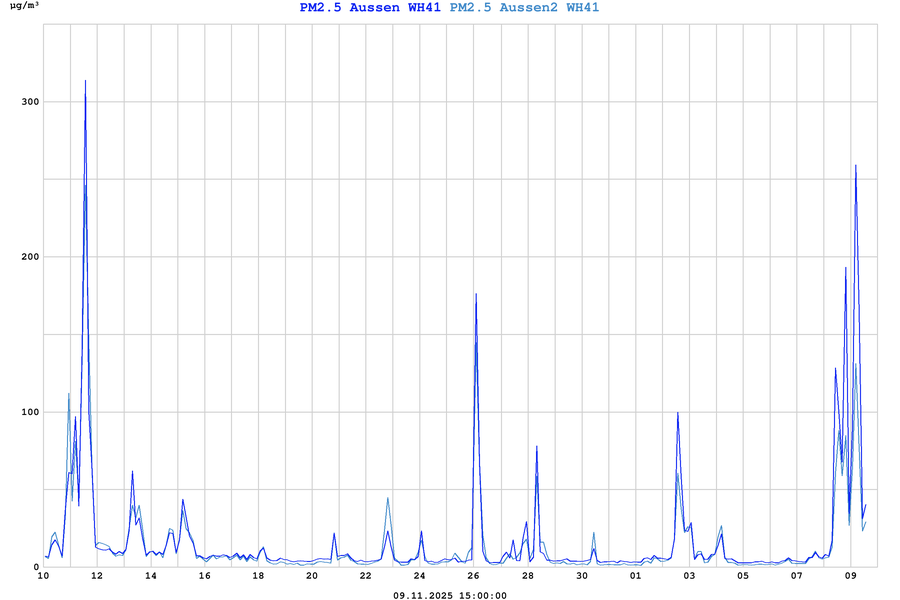Select the timestamp 09.11.2025 15:00:00 below the chart
The image size is (900, 600).
(x=450, y=595)
